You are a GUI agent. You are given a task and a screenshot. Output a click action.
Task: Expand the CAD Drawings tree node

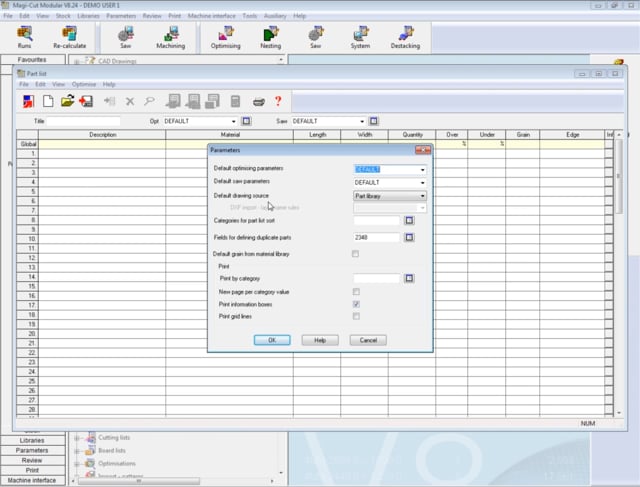click(x=77, y=61)
